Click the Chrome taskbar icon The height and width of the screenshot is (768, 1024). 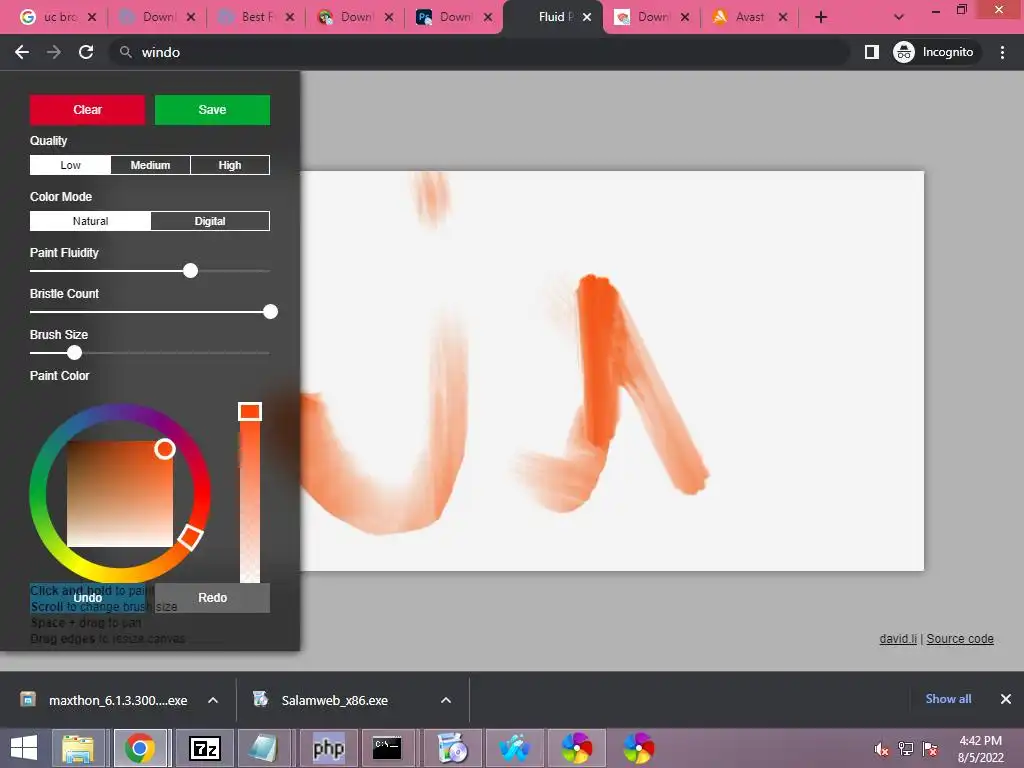140,748
